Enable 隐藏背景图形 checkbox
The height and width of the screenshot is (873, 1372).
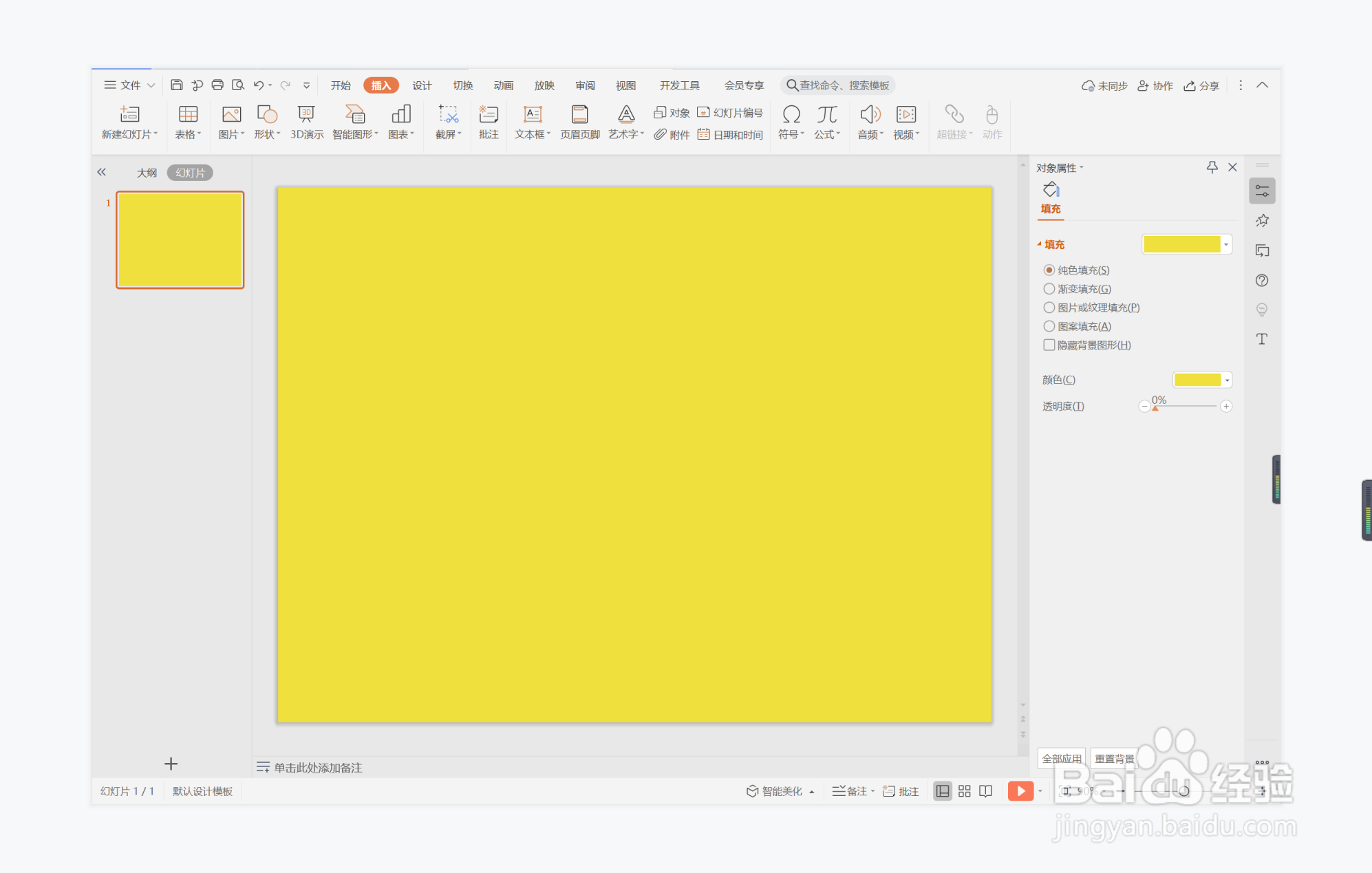click(x=1049, y=345)
